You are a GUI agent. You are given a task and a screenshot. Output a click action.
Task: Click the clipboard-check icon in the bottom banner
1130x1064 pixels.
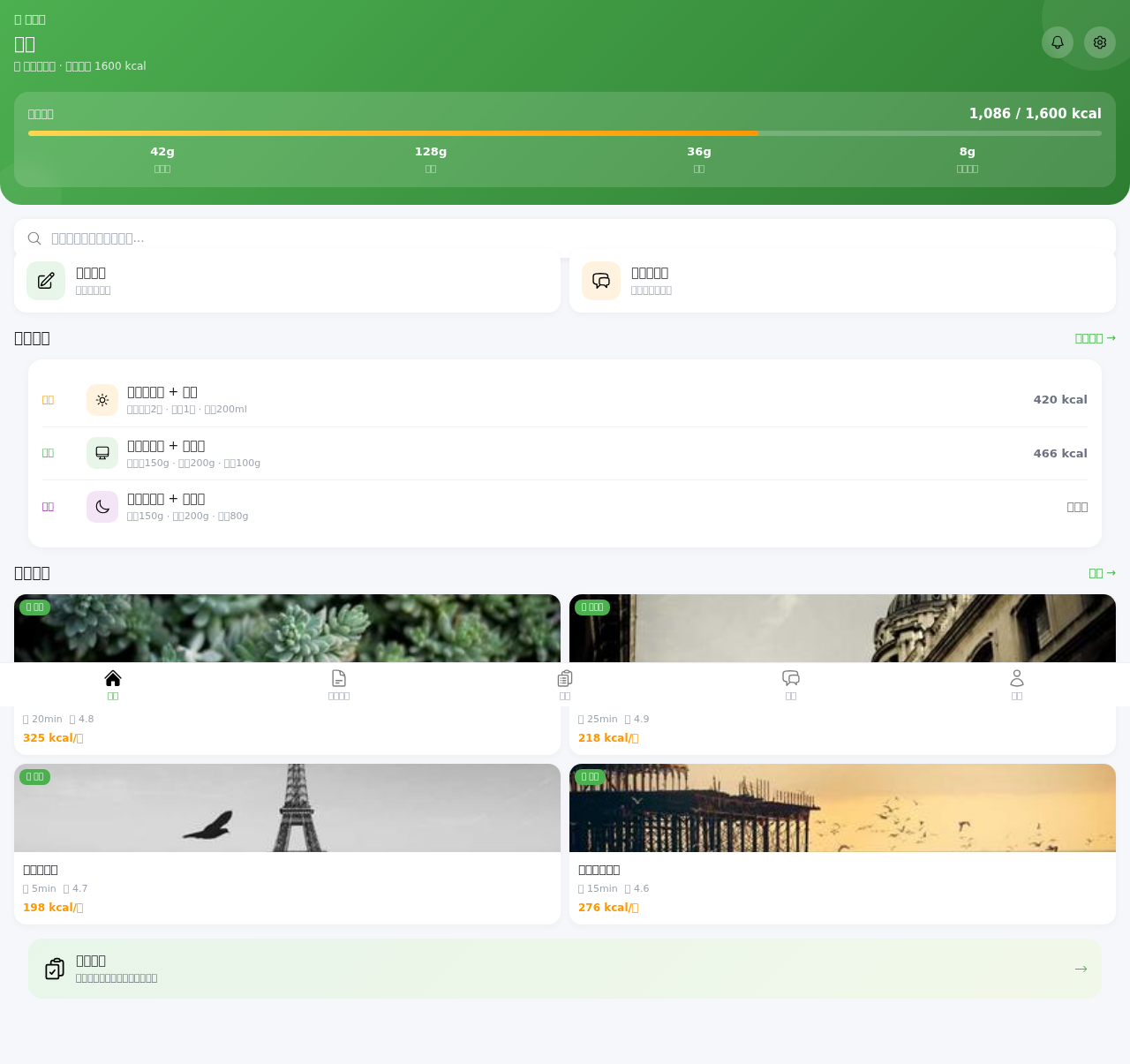point(55,969)
